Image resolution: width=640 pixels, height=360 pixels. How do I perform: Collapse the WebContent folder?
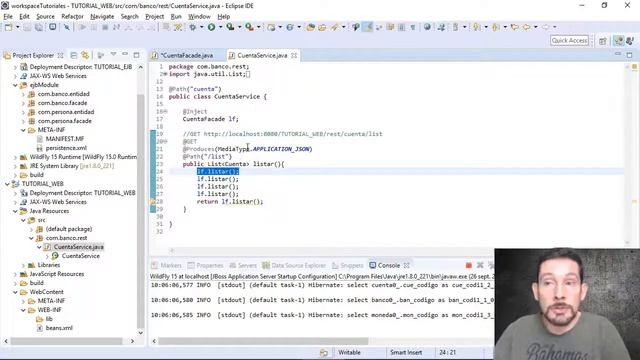coord(15,292)
